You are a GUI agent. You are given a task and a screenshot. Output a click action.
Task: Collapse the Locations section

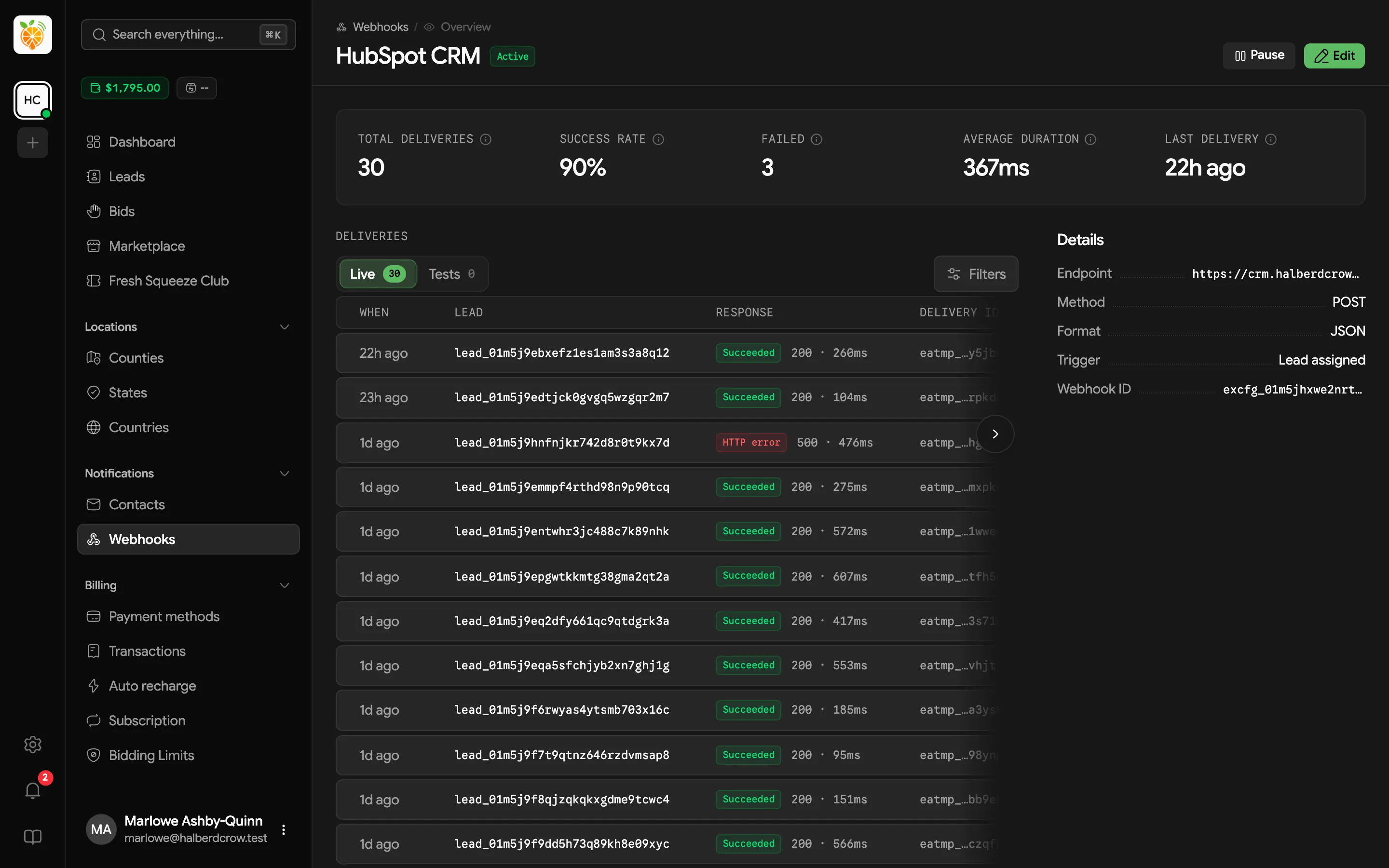284,326
